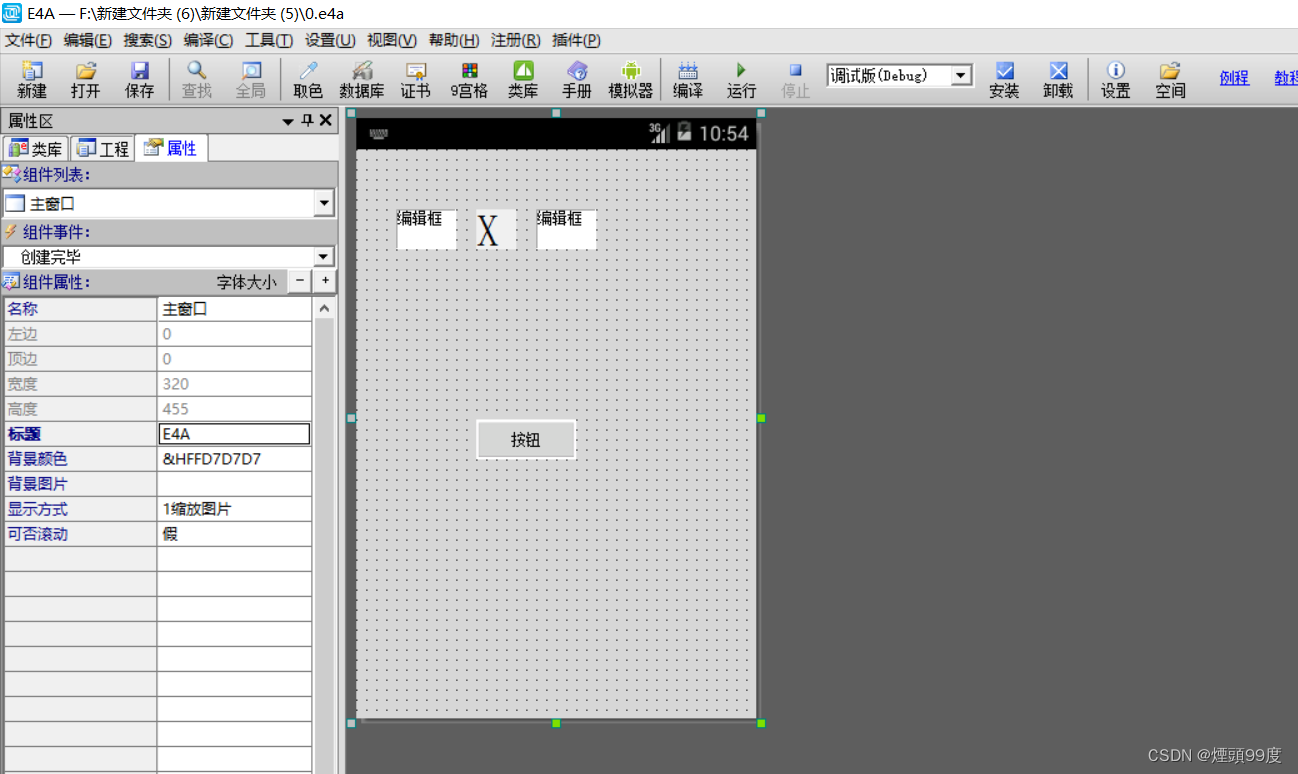Switch to the 类库 tab
The image size is (1298, 774).
36,149
